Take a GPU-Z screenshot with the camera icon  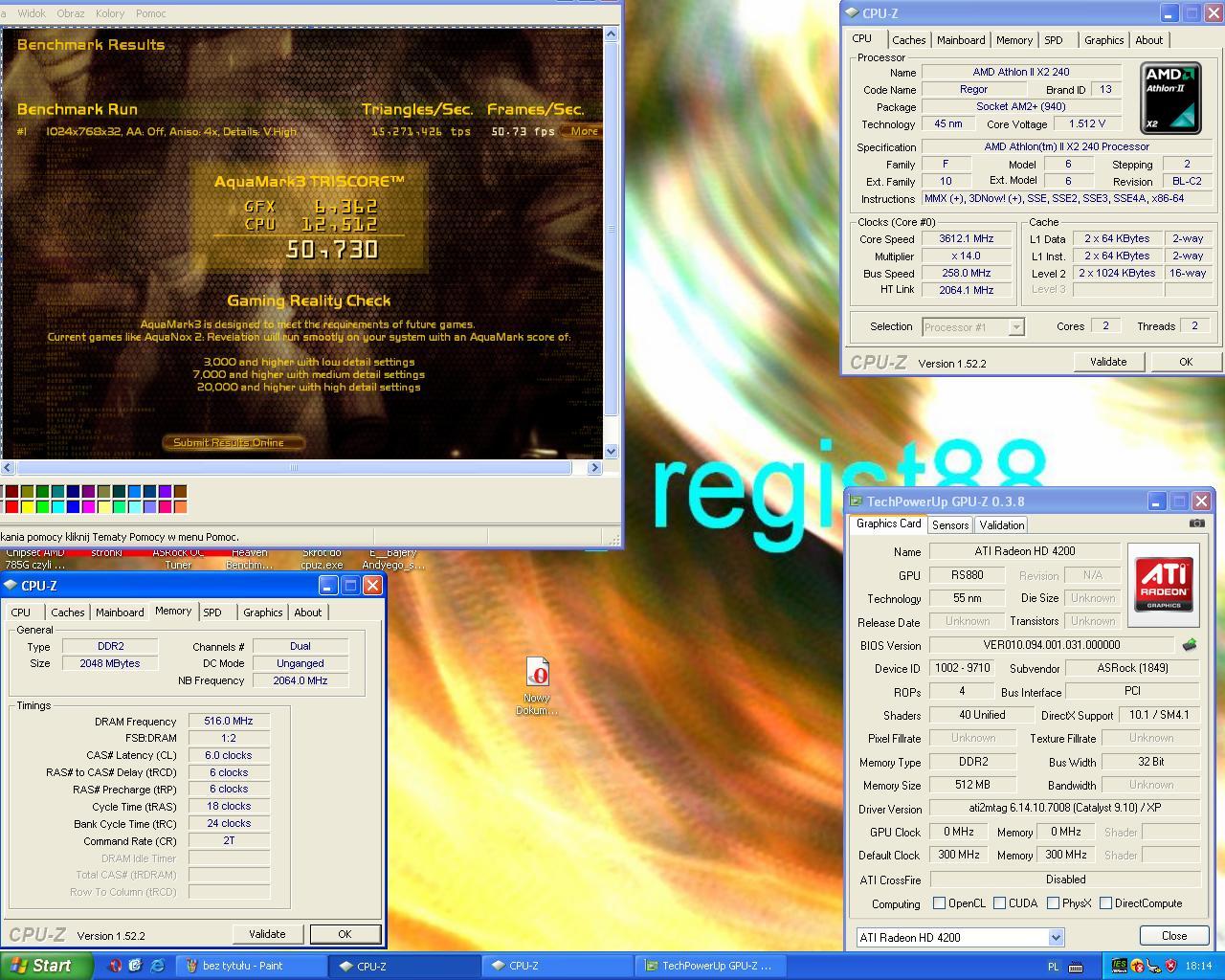point(1196,523)
